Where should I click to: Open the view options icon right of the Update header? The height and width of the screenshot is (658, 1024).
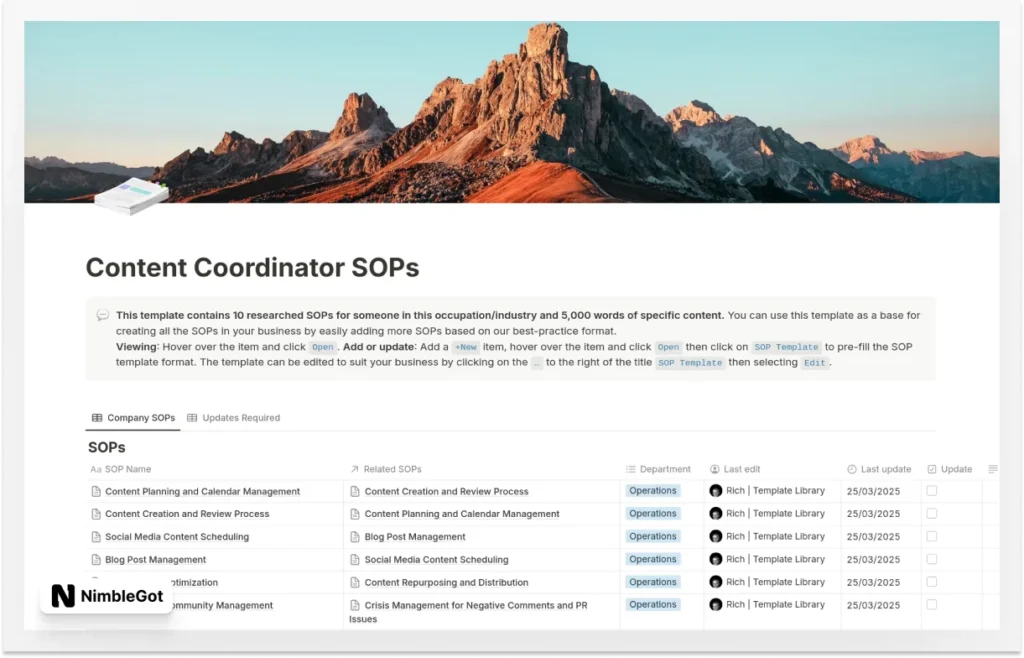(993, 469)
